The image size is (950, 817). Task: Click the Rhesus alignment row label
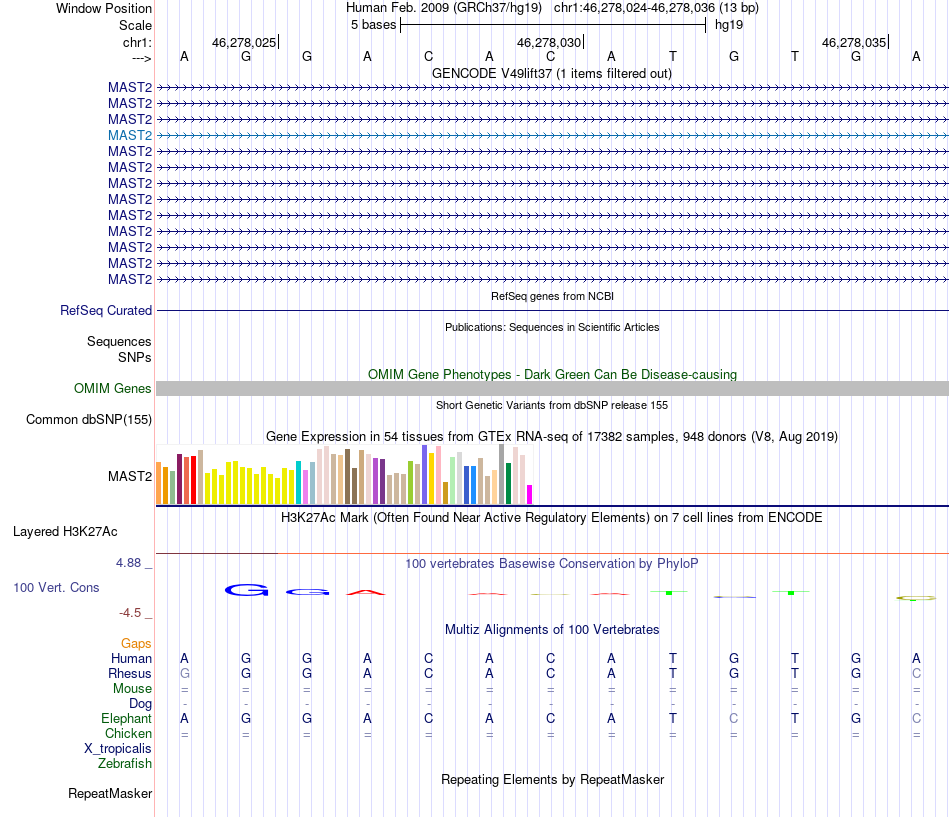[x=130, y=673]
